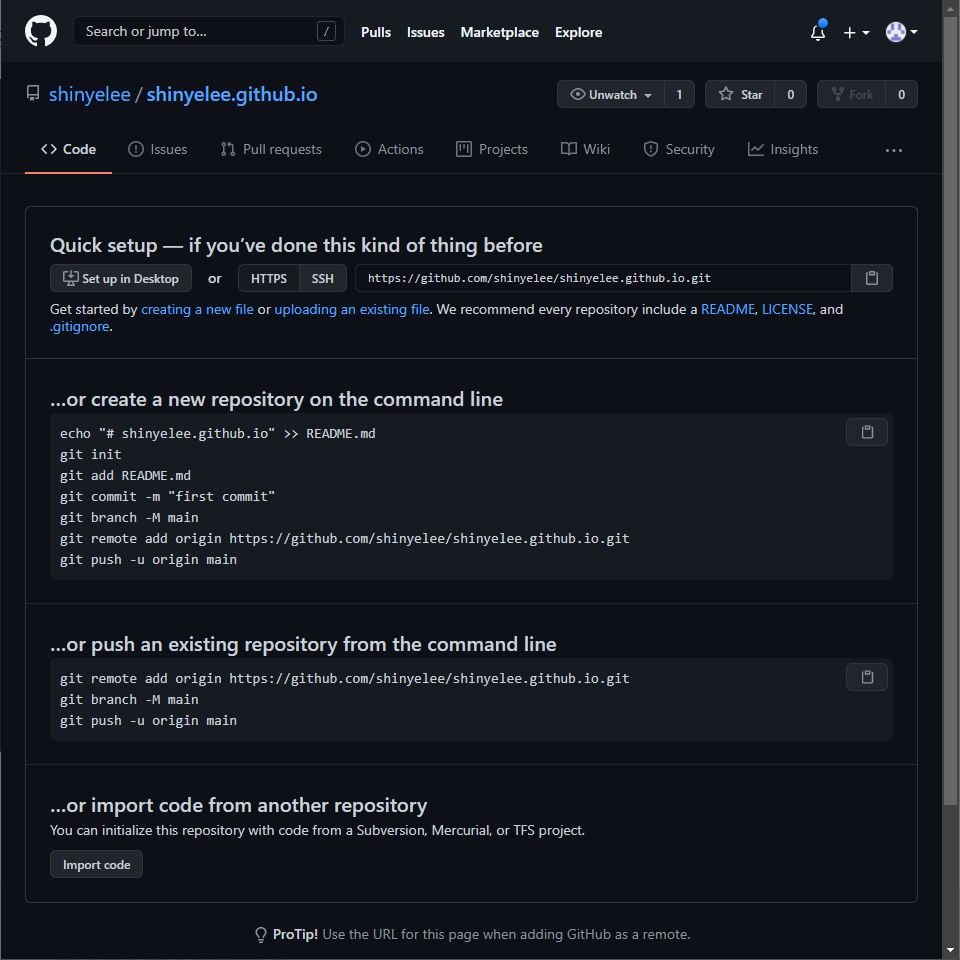Switch to the Actions tab
The image size is (960, 960).
tap(389, 149)
